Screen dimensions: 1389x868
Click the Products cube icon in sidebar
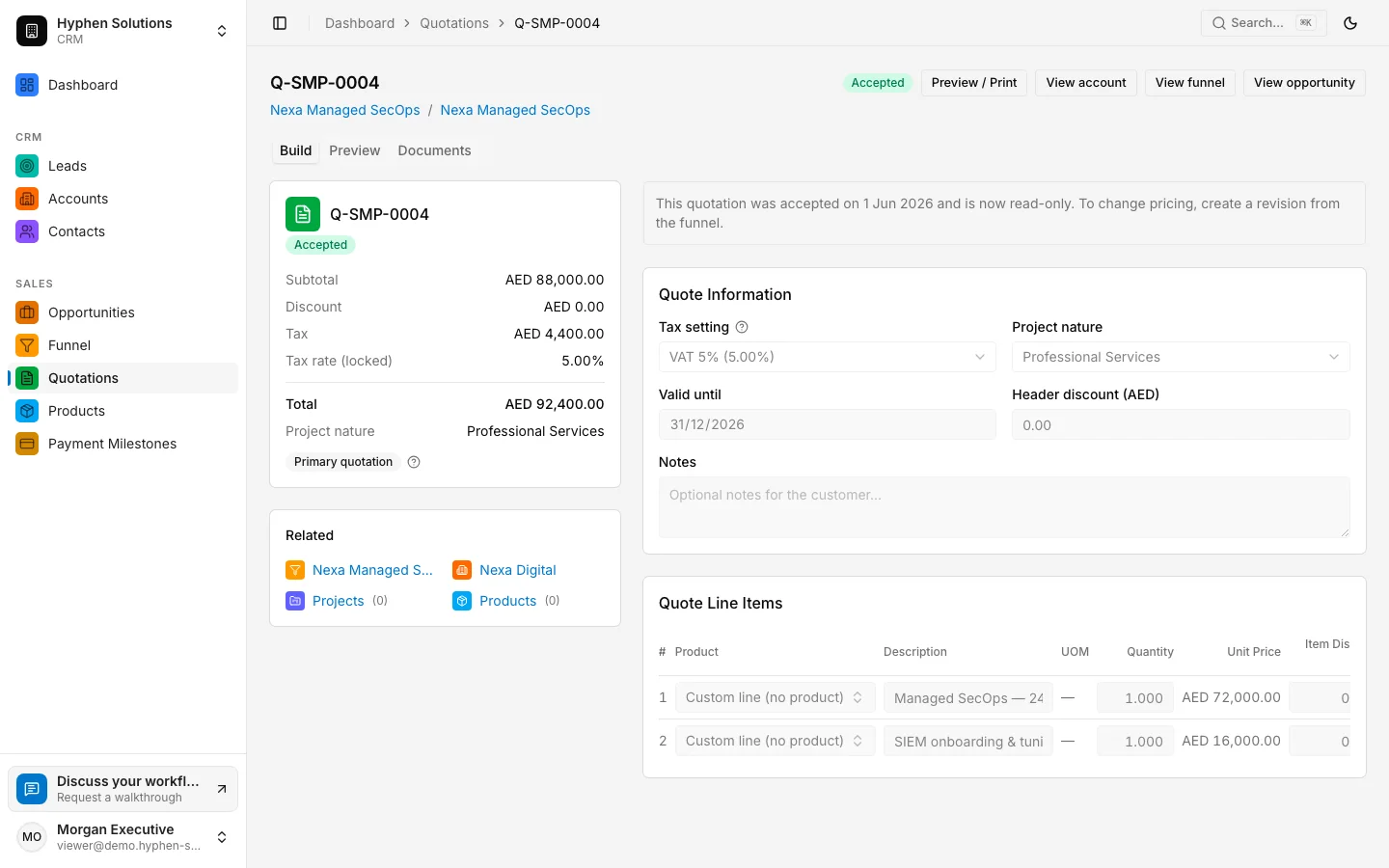[x=27, y=411]
